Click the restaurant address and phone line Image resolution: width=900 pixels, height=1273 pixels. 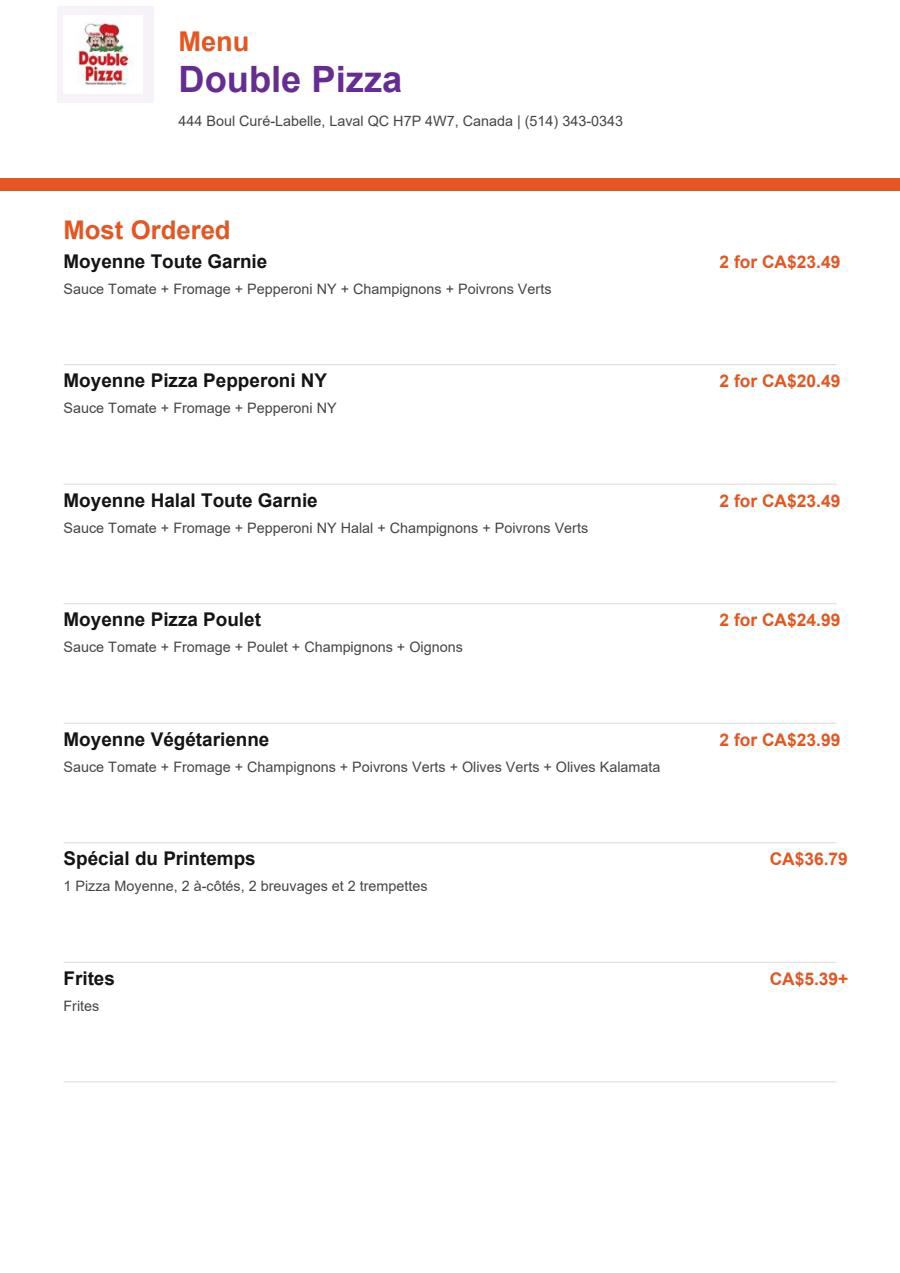click(x=400, y=121)
